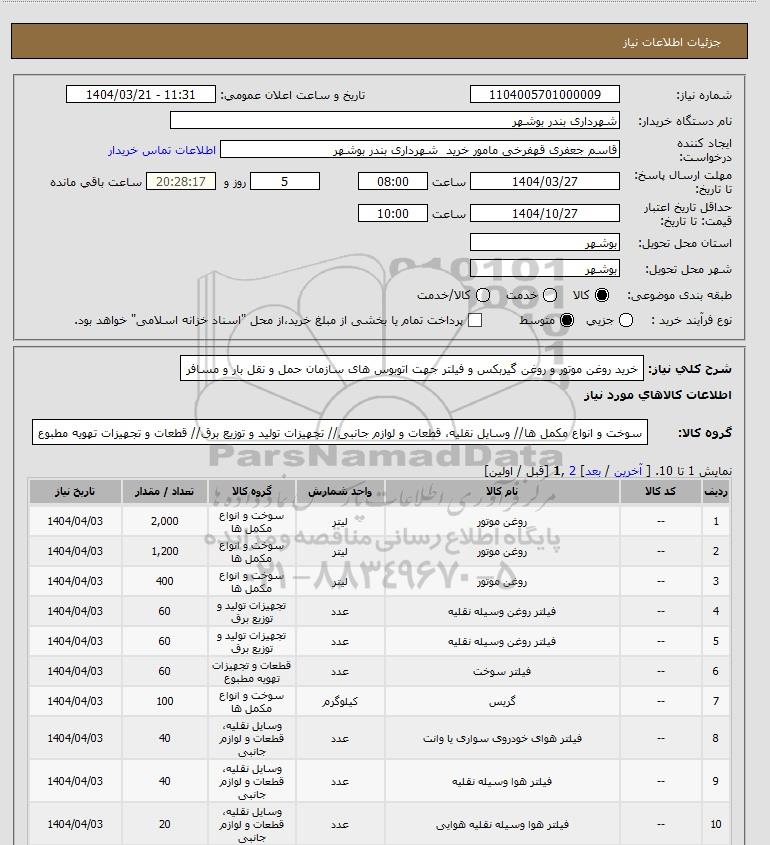Click فیلتر سوخت item name

pyautogui.click(x=502, y=671)
